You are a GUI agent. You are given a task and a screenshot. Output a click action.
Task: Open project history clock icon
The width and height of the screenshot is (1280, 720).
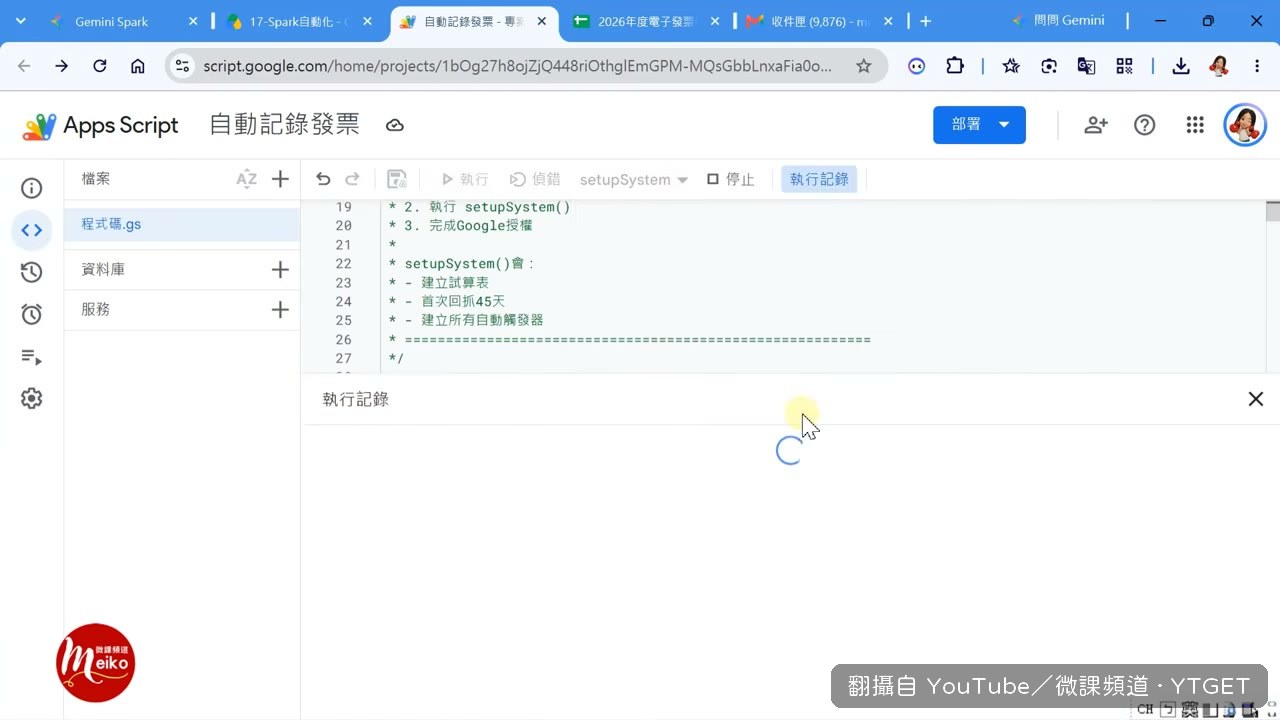click(32, 272)
